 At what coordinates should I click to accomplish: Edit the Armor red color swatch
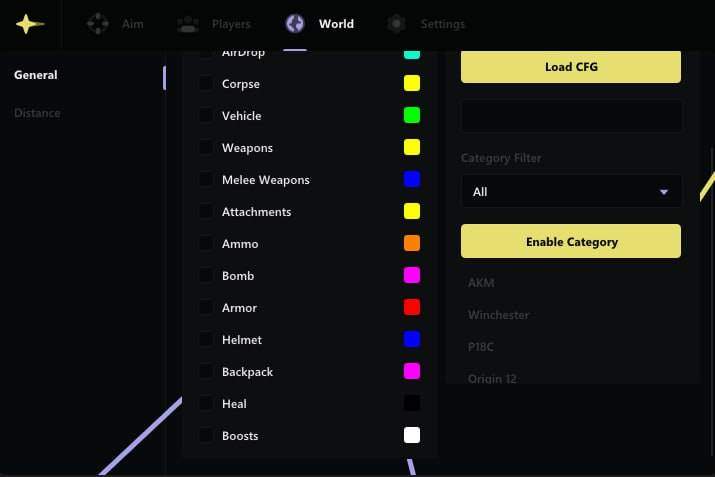[412, 307]
